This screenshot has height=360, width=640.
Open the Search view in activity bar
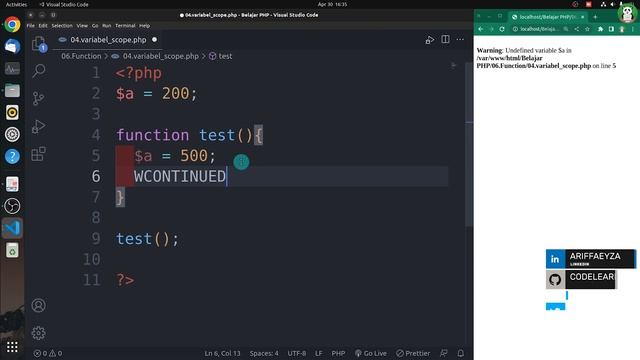point(39,71)
